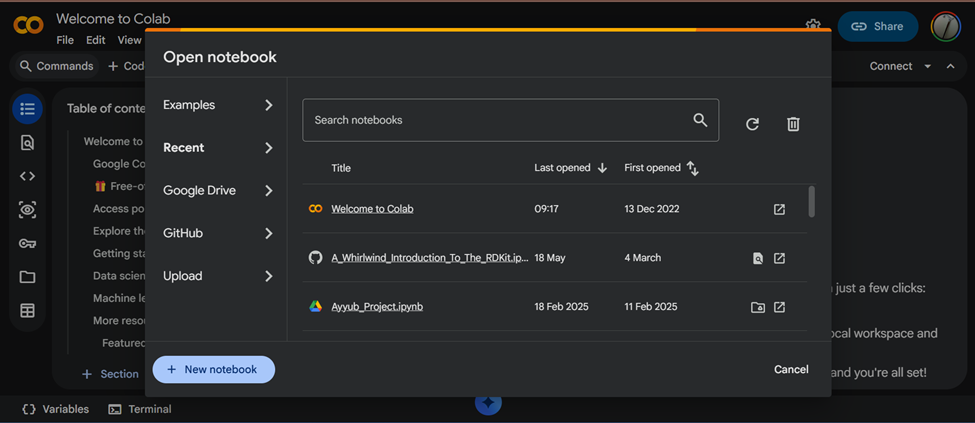Click the Gemini sparkle button at the bottom
Viewport: 975px width, 423px height.
pyautogui.click(x=489, y=403)
